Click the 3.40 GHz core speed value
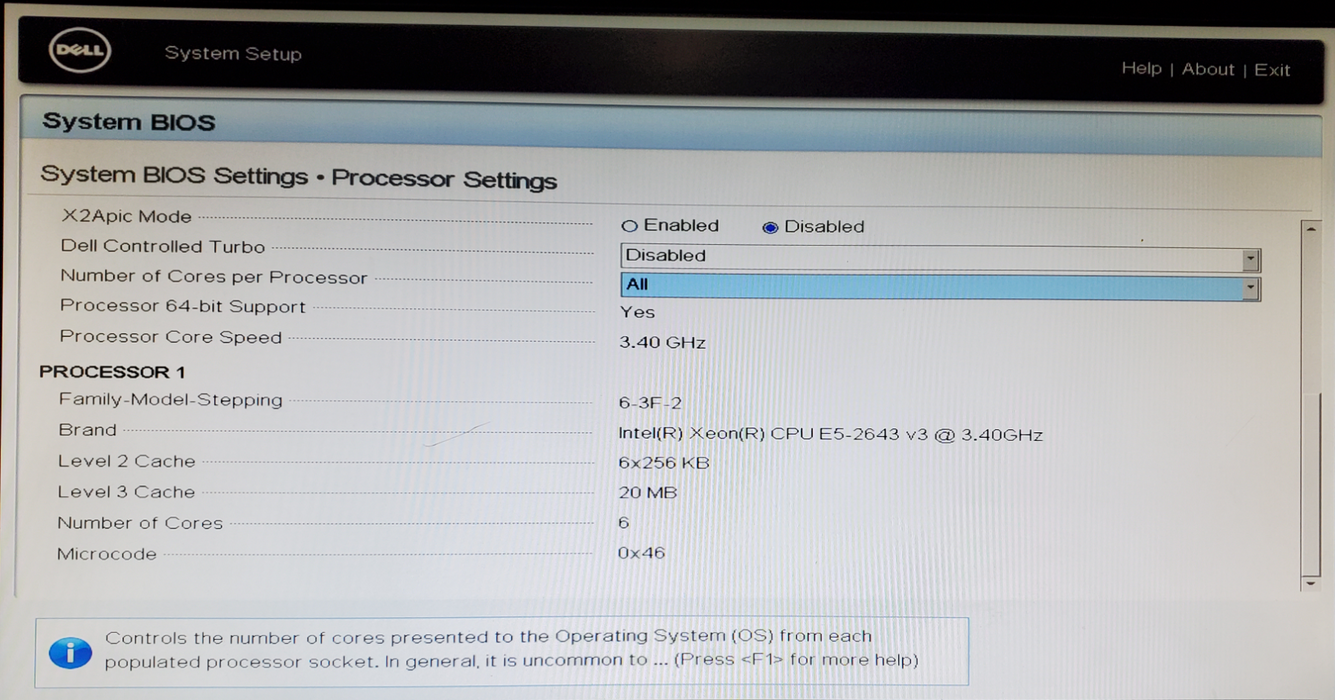1335x700 pixels. 662,342
